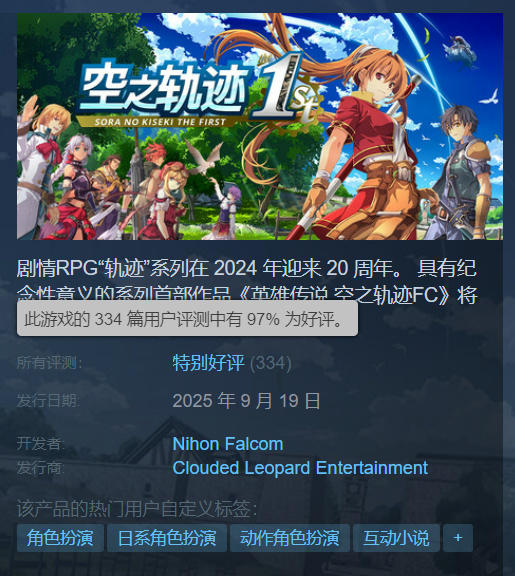Click the Sora no Kiseki header image
This screenshot has height=576, width=515.
pos(260,126)
